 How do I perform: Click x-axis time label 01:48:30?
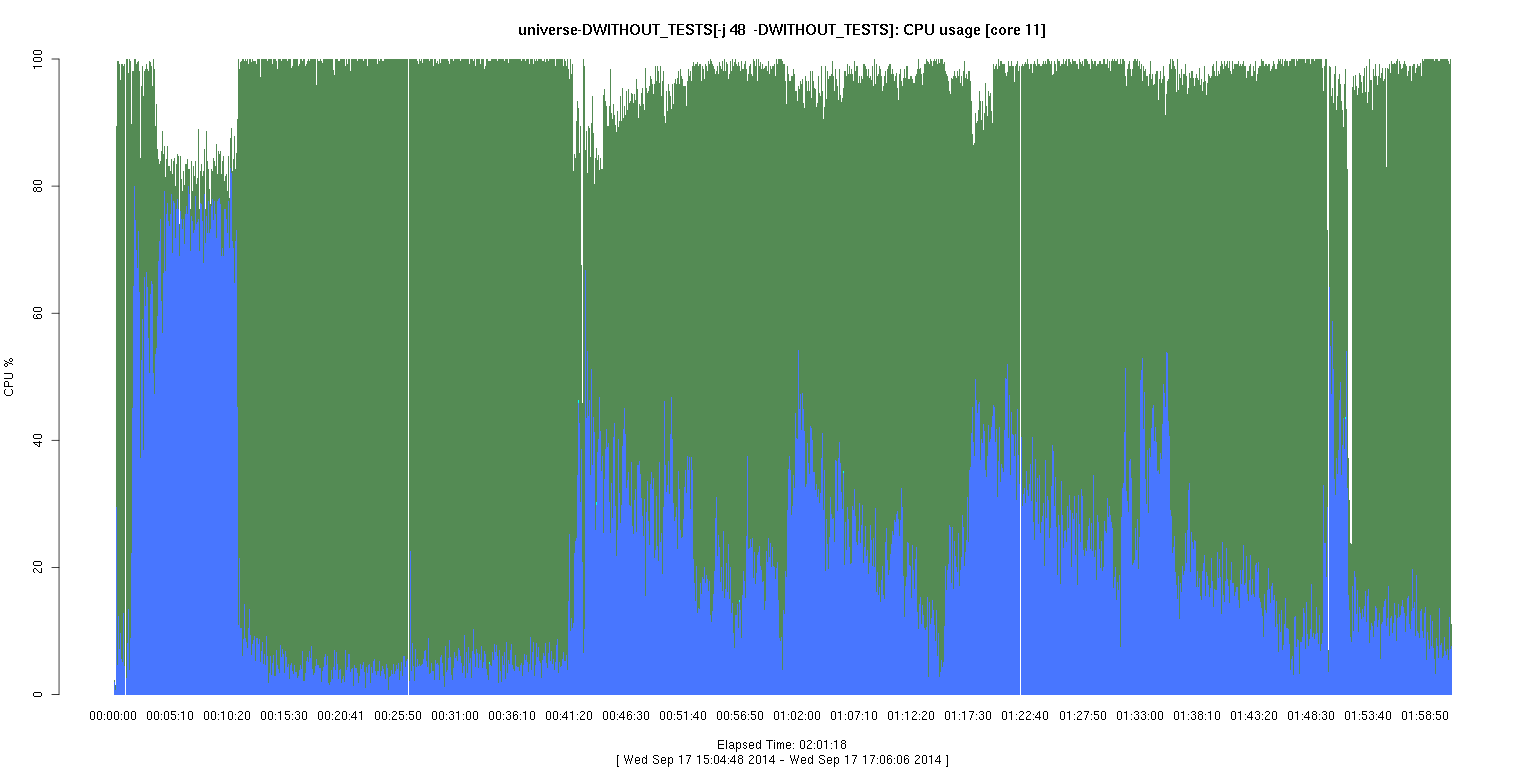point(1311,716)
